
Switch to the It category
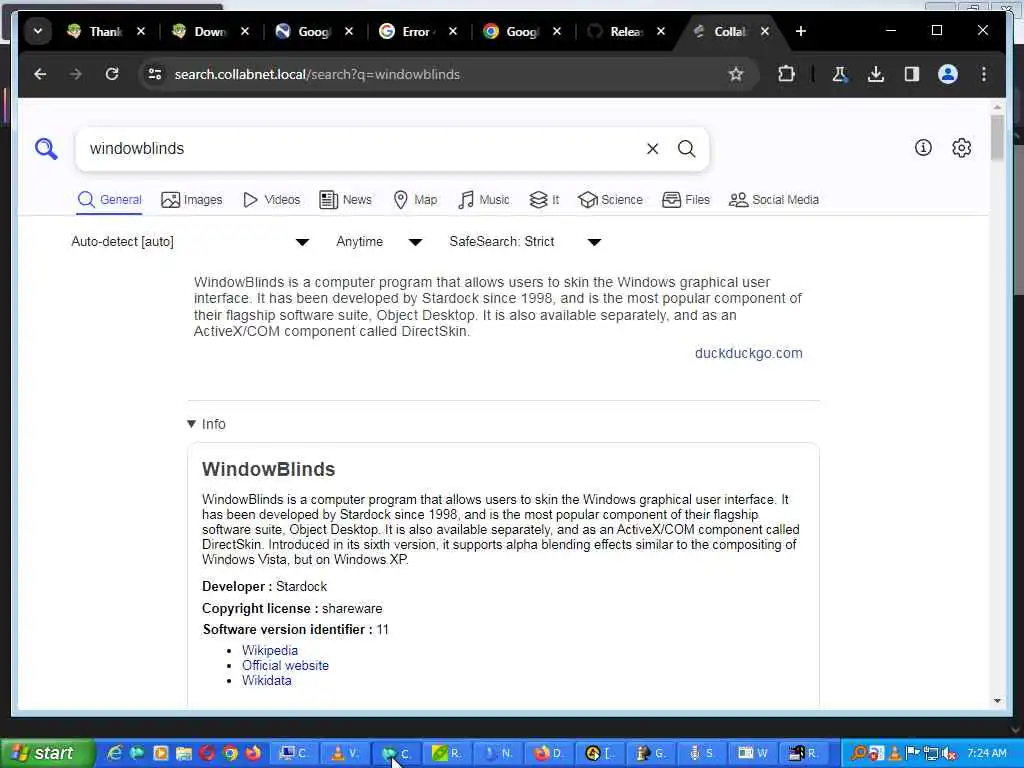(544, 200)
